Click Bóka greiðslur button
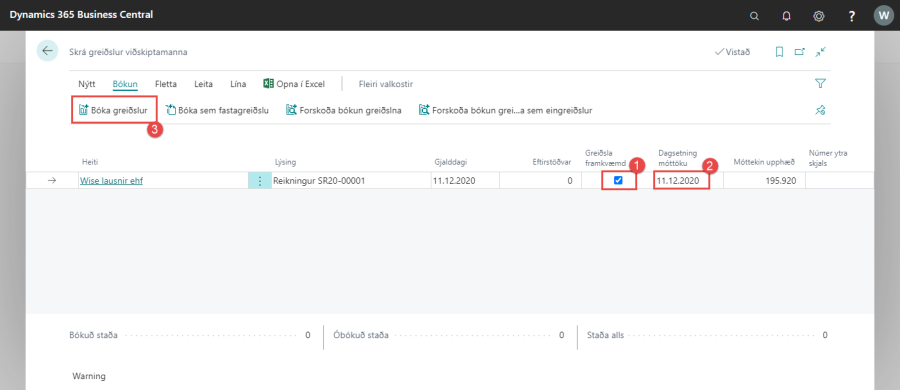 (114, 110)
